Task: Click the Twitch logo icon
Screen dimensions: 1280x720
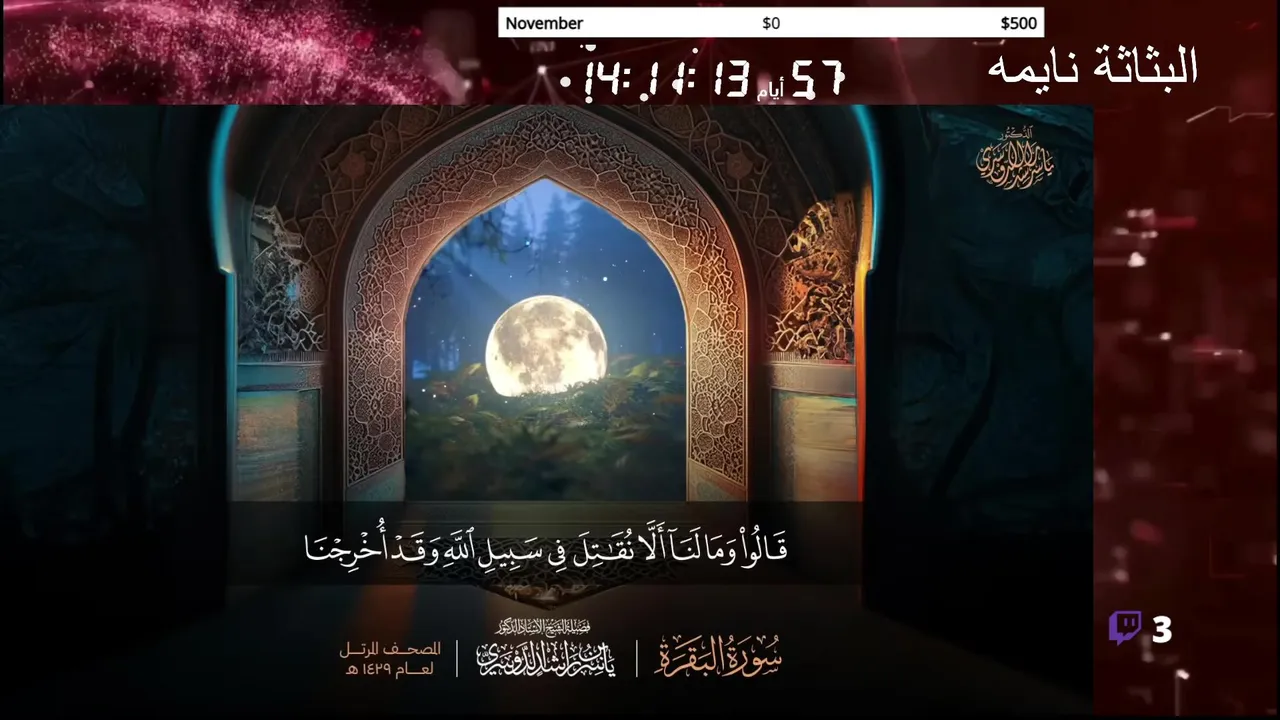Action: coord(1125,629)
